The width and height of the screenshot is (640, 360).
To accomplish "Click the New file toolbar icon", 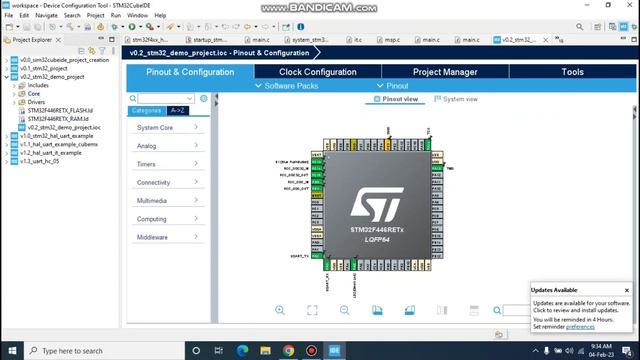I will coord(9,27).
